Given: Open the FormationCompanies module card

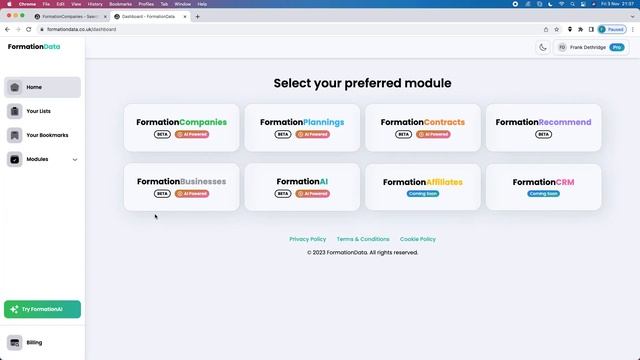Looking at the screenshot, I should coord(182,128).
